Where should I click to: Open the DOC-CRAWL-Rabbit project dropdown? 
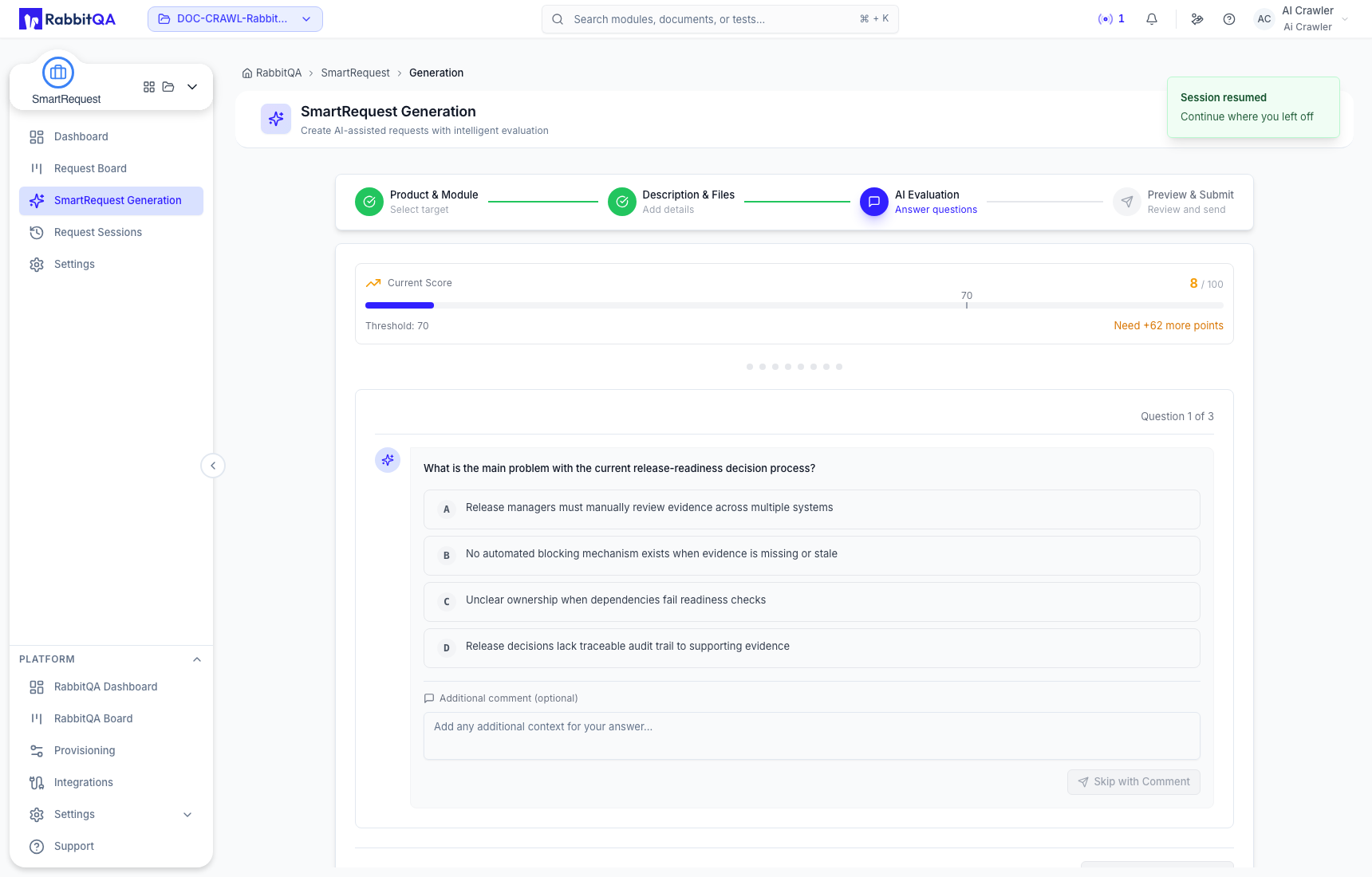[x=235, y=19]
